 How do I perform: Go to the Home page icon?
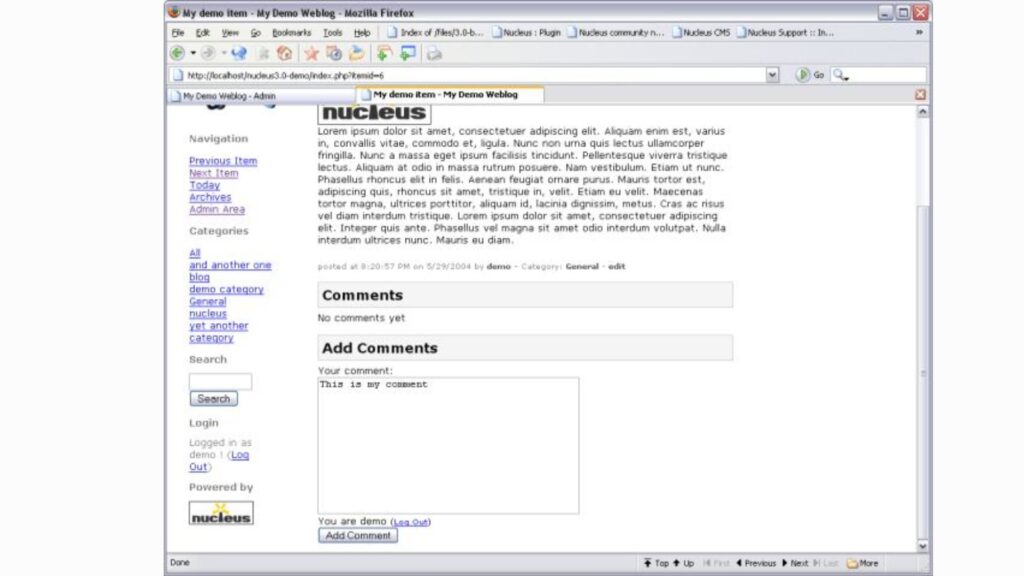pos(285,53)
